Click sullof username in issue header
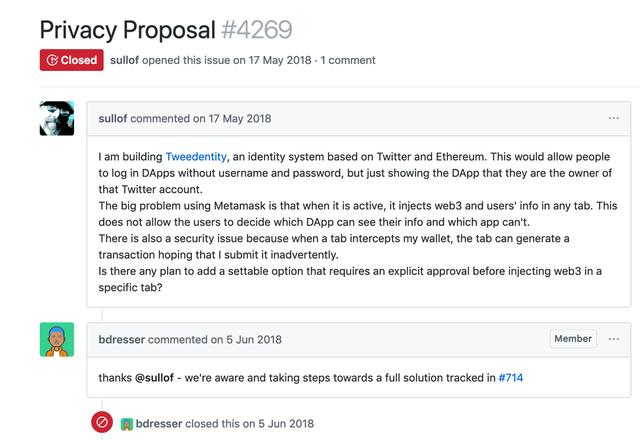The height and width of the screenshot is (440, 640). 124,60
